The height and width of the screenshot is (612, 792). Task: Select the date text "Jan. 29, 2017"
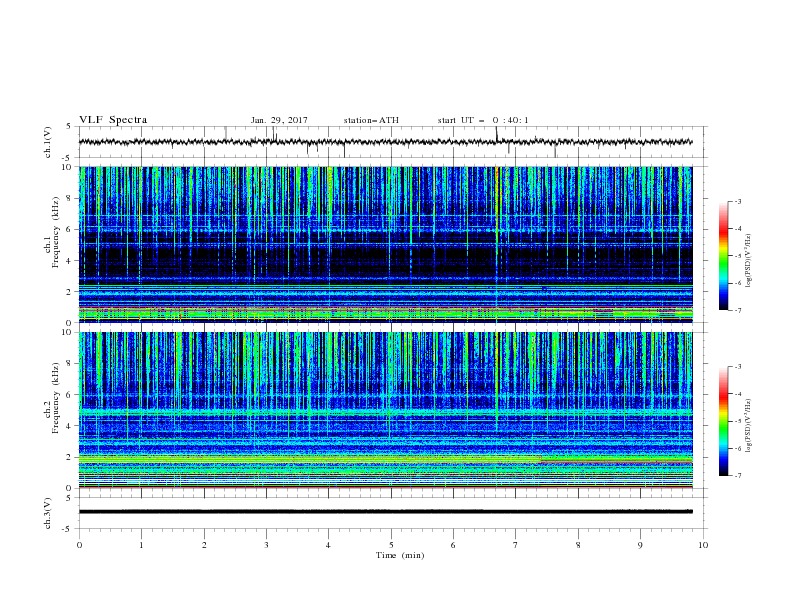click(x=279, y=120)
